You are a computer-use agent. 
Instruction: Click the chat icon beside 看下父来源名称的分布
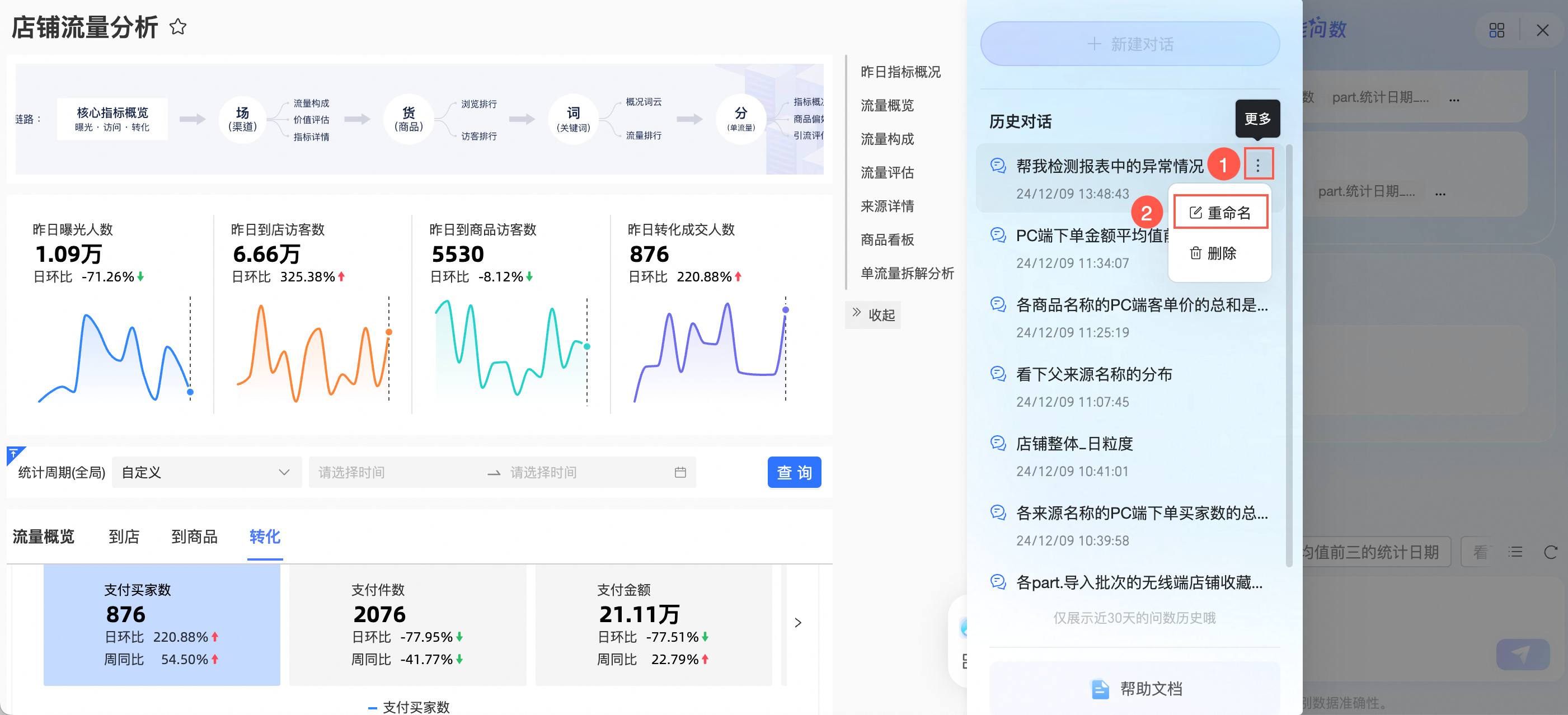tap(998, 374)
